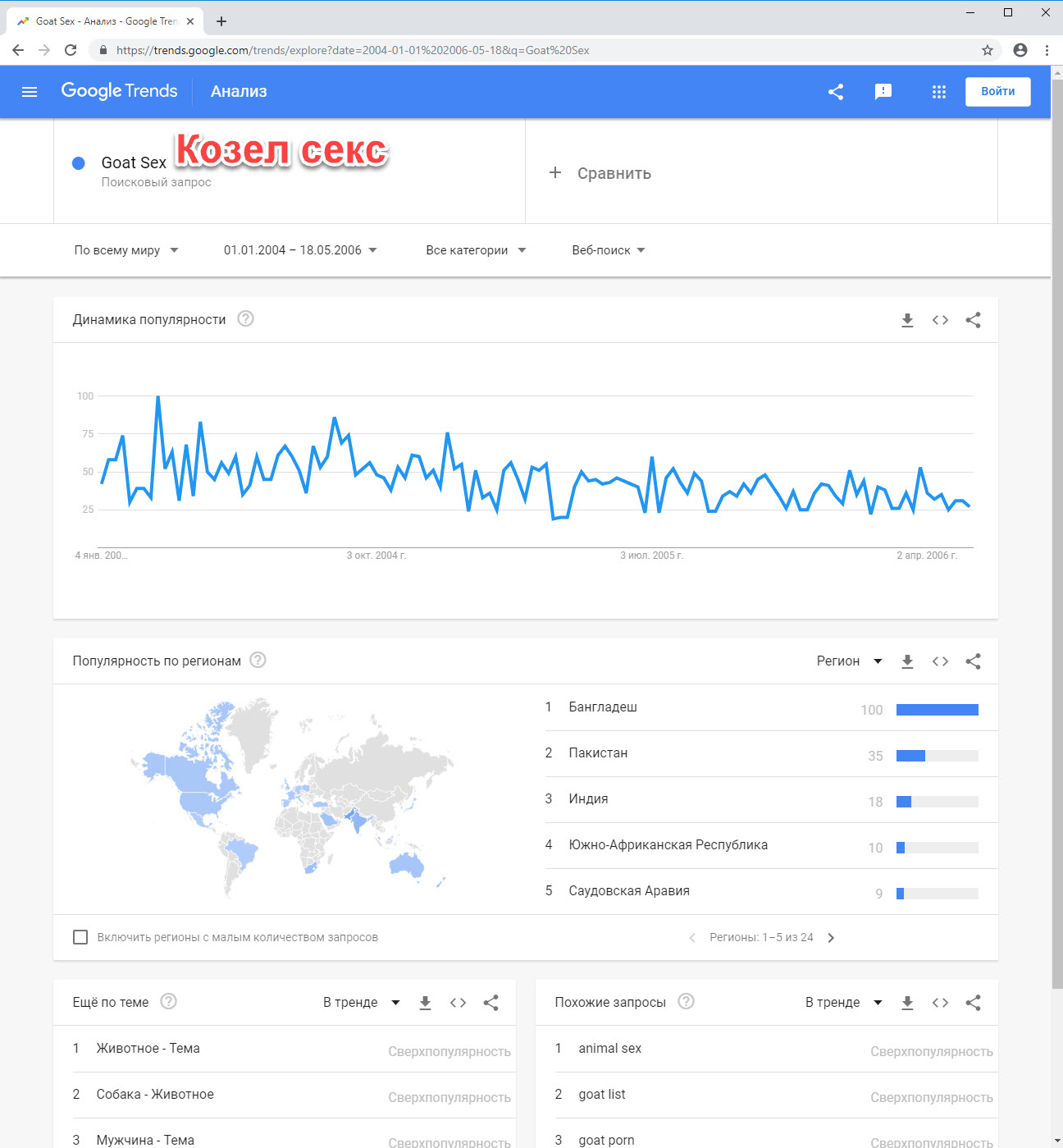Open the Chrome three-dot menu
Image resolution: width=1063 pixels, height=1148 pixels.
coord(1047,50)
